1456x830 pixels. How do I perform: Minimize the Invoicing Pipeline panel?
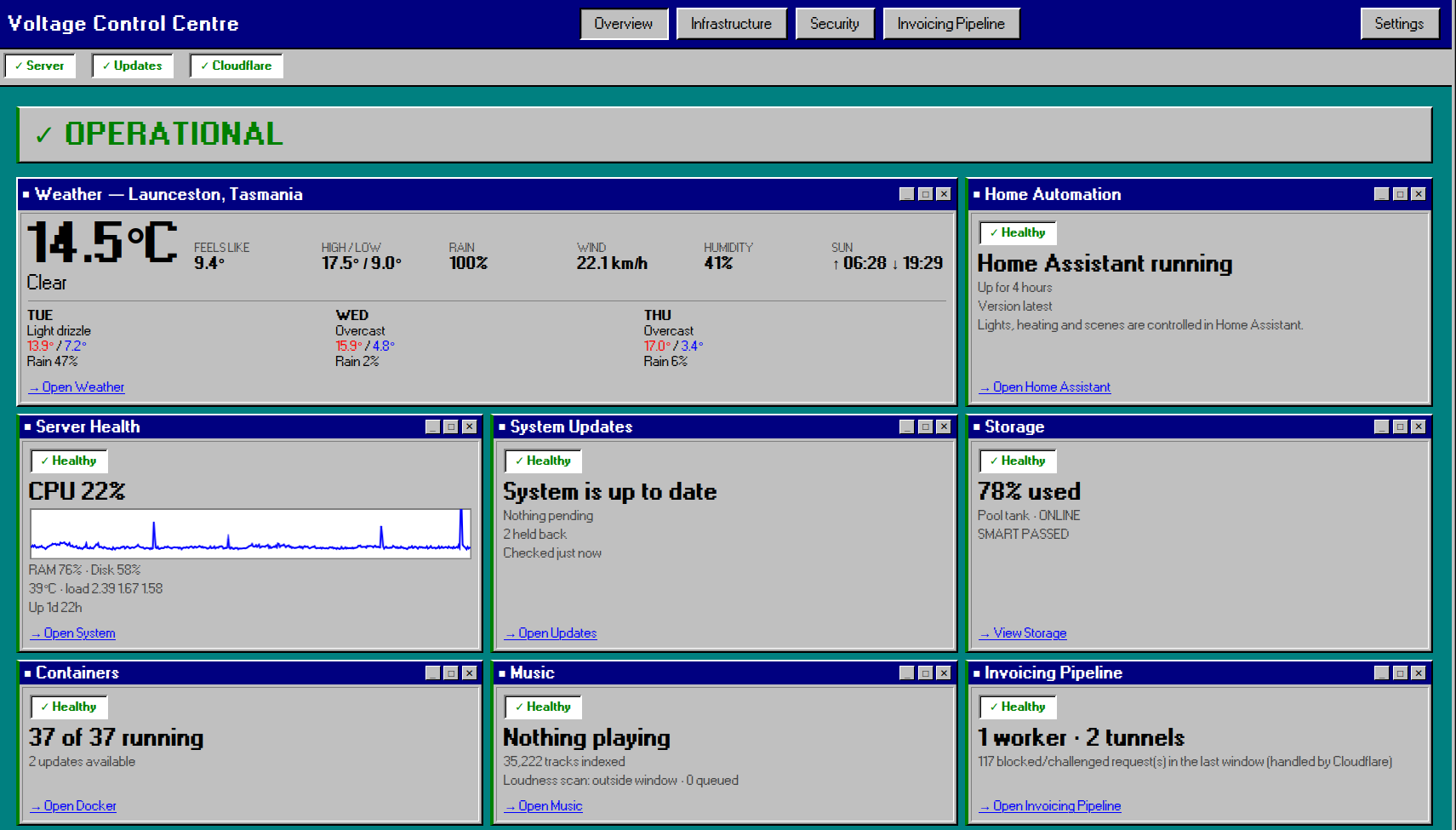(1382, 673)
